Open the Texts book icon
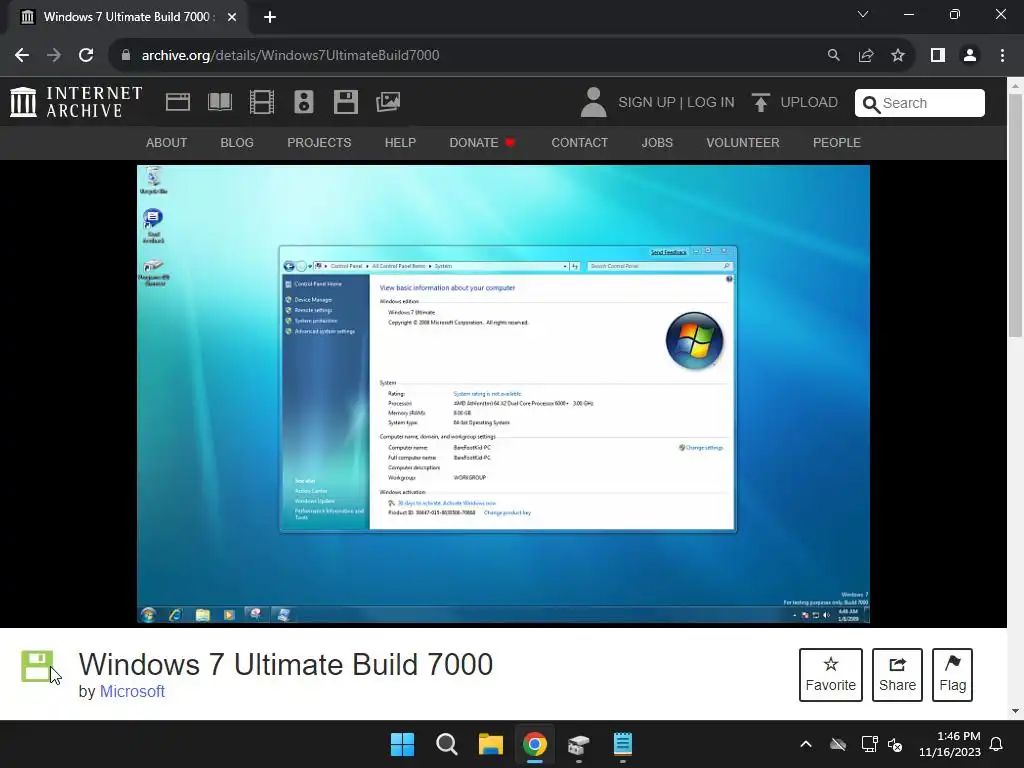This screenshot has height=768, width=1024. [x=219, y=102]
